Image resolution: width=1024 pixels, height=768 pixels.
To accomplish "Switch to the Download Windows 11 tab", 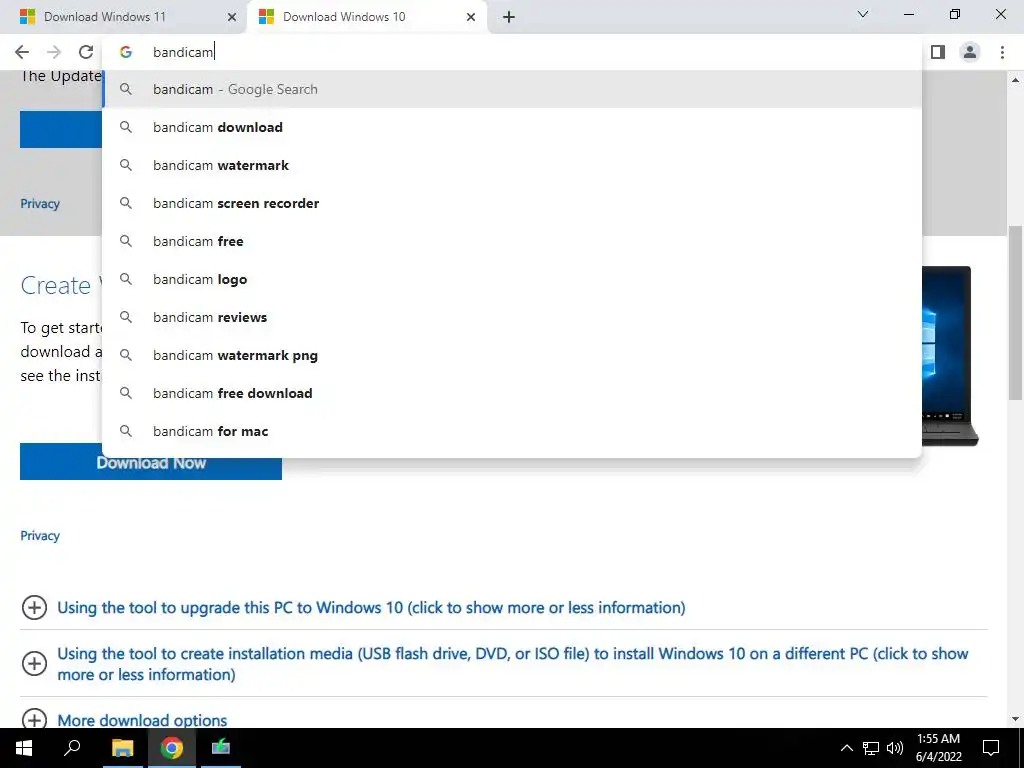I will coord(124,17).
